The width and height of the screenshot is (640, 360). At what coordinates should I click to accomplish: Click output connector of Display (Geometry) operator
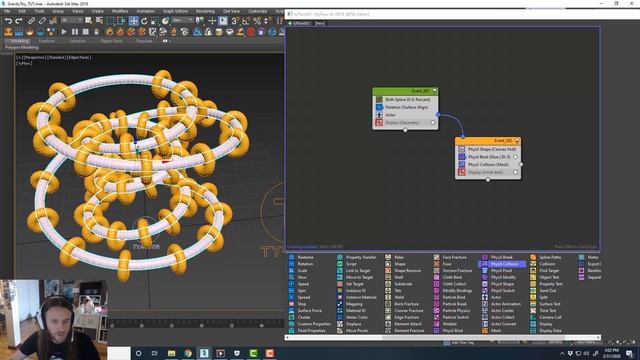tap(433, 122)
